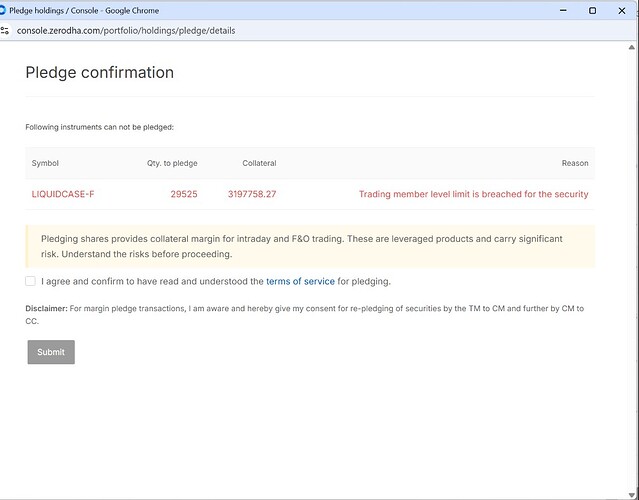
Task: Click the 'Following instruments can not be pledged' text
Action: (99, 127)
